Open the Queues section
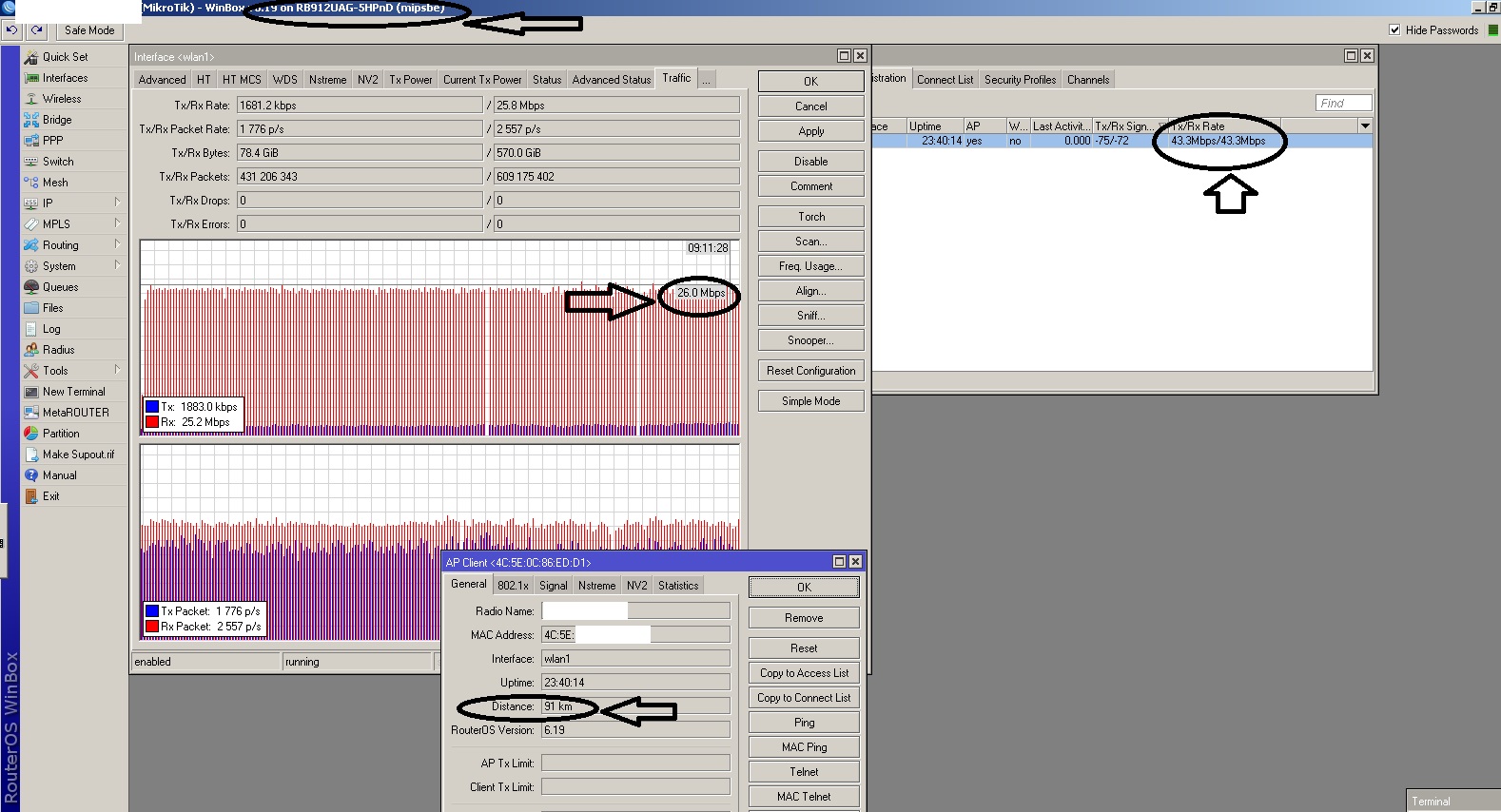This screenshot has height=812, width=1501. 60,287
